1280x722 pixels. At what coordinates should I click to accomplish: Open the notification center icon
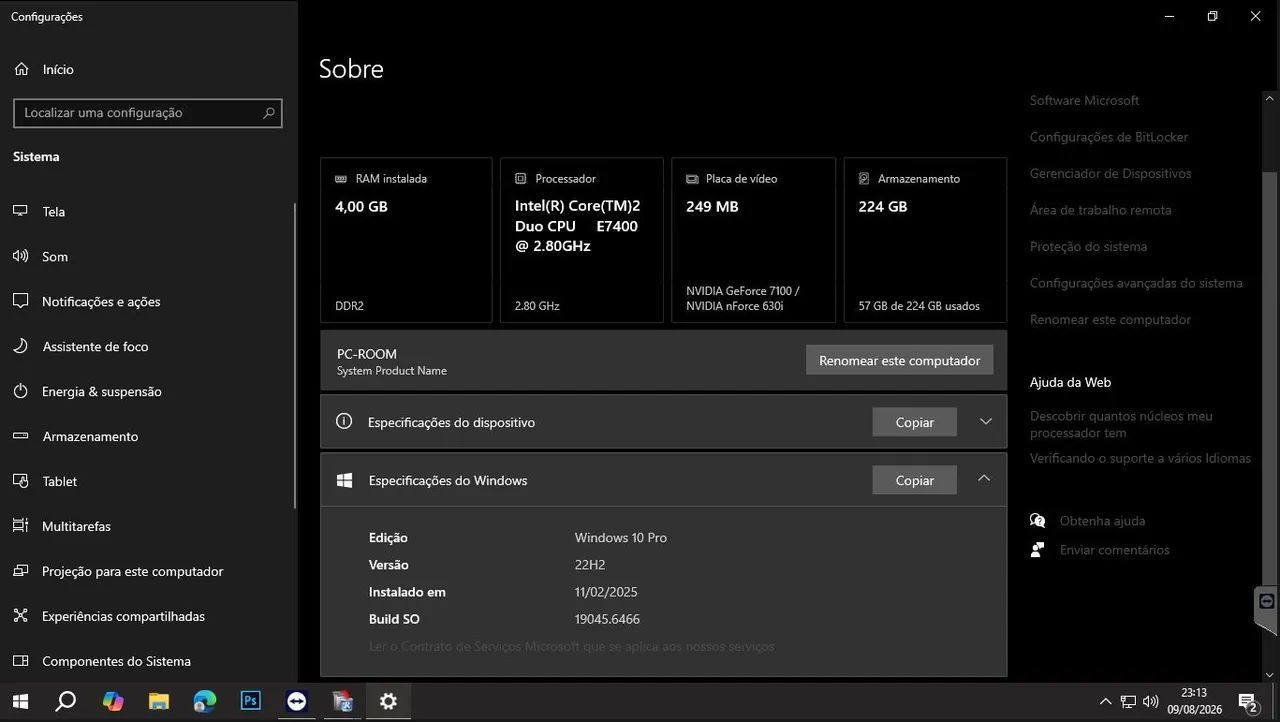pos(1248,702)
